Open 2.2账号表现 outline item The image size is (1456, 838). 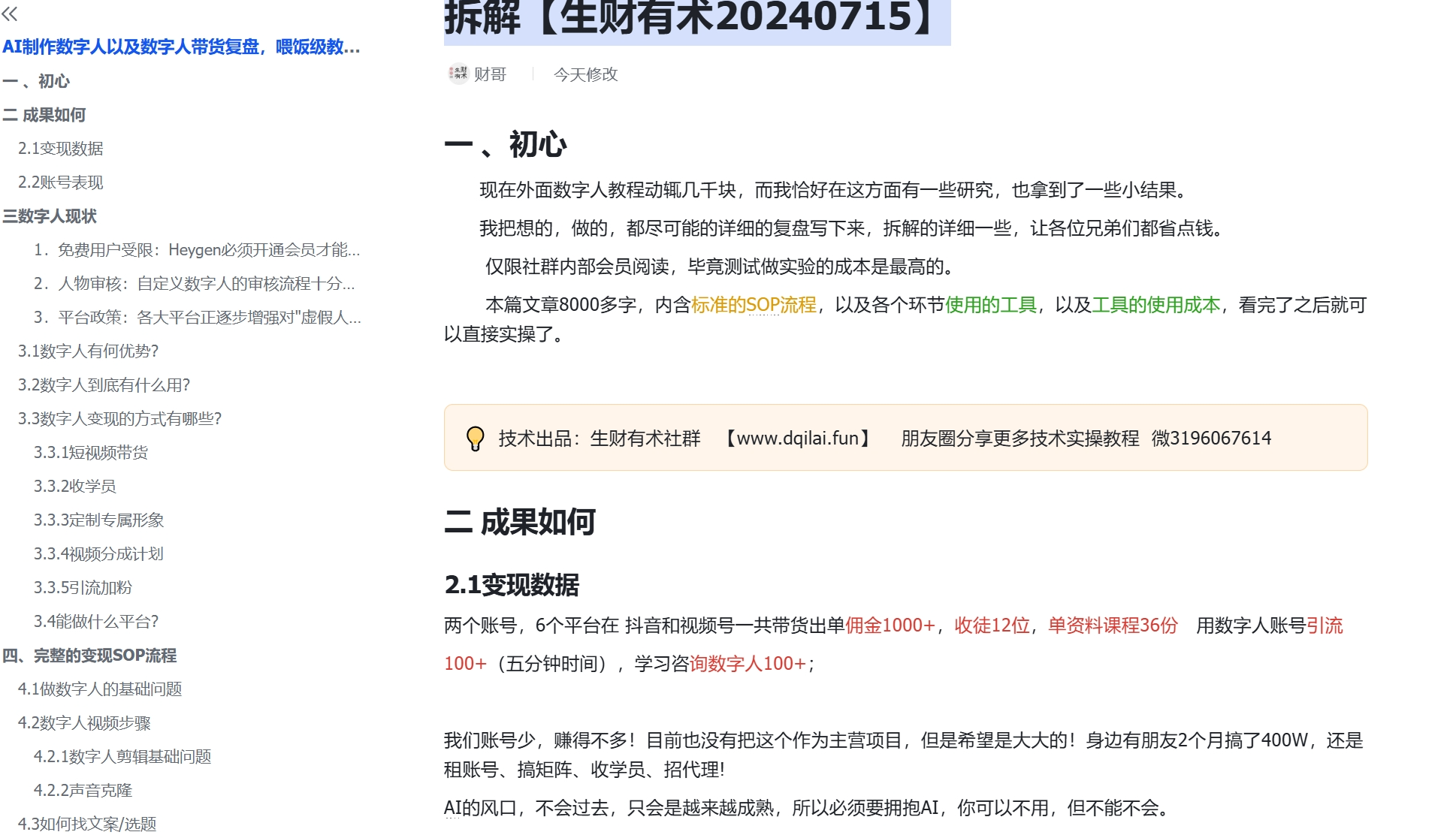(61, 182)
